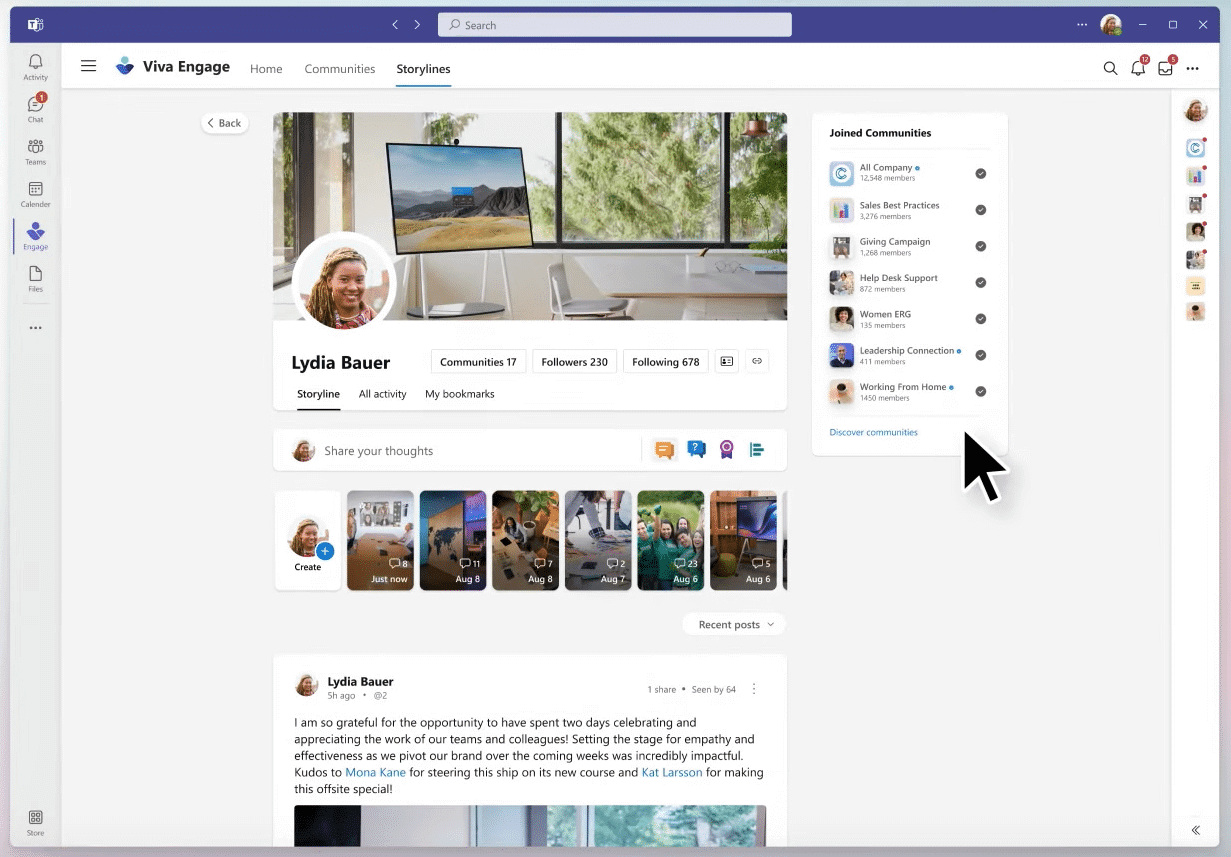Create a new story
The image size is (1231, 857).
click(x=308, y=540)
